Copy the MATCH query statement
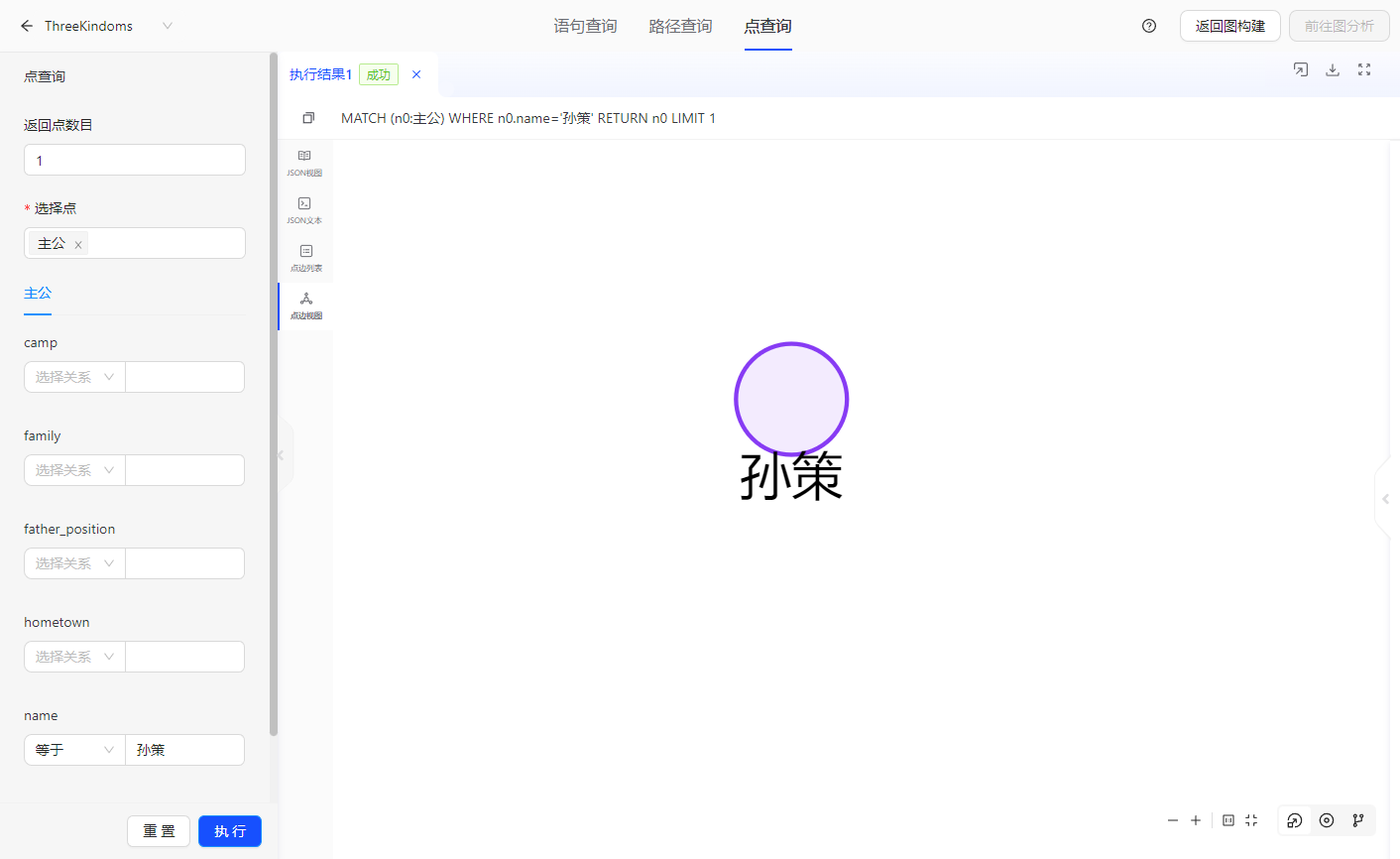This screenshot has width=1400, height=859. pos(308,118)
